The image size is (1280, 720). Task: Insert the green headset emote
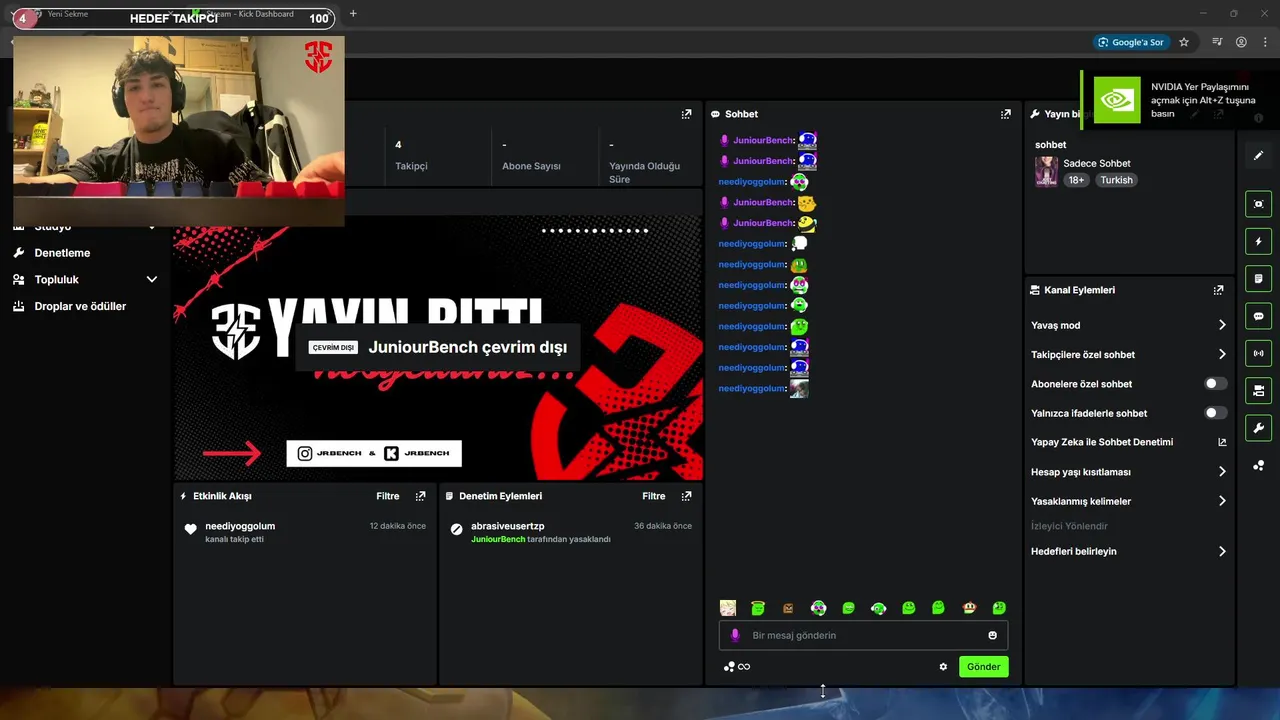pos(878,608)
